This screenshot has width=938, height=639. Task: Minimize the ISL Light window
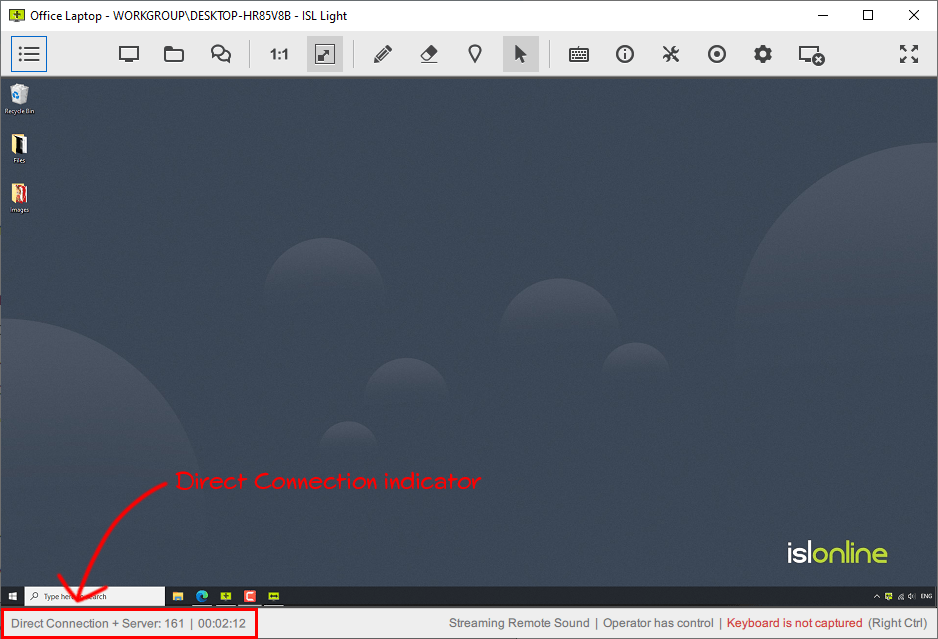pyautogui.click(x=823, y=15)
